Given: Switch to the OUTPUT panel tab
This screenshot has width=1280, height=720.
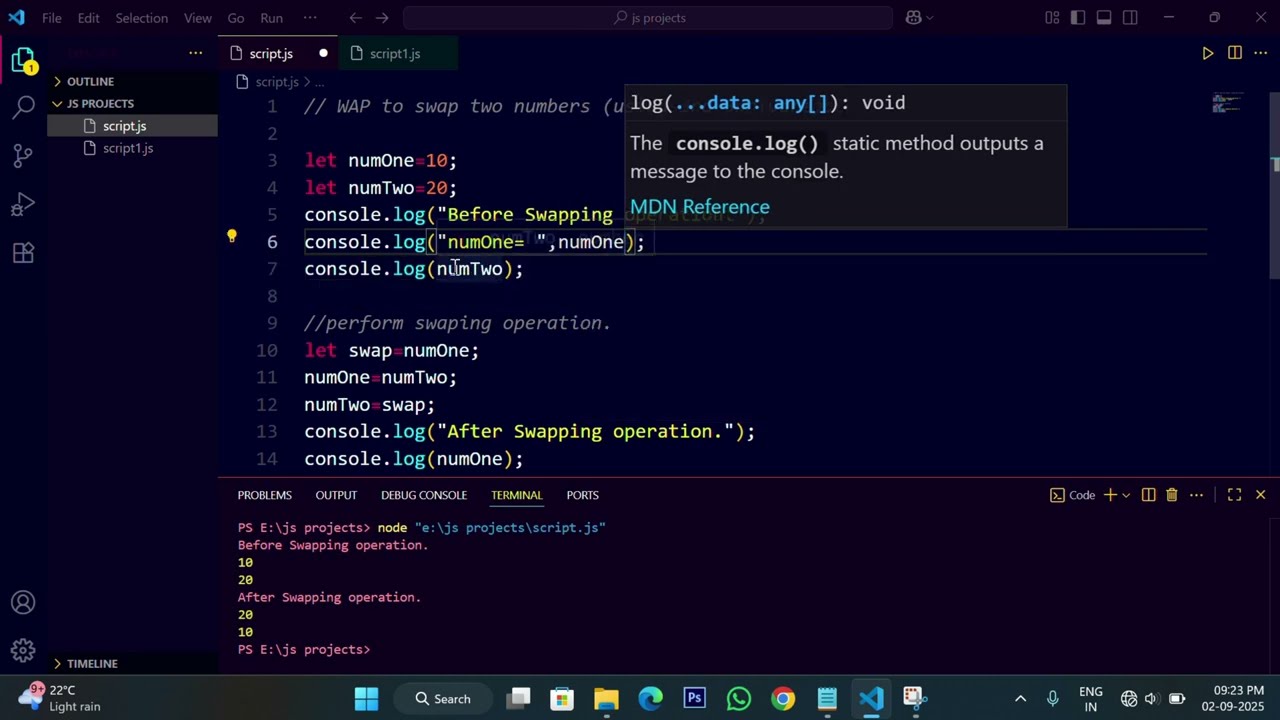Looking at the screenshot, I should pyautogui.click(x=336, y=495).
